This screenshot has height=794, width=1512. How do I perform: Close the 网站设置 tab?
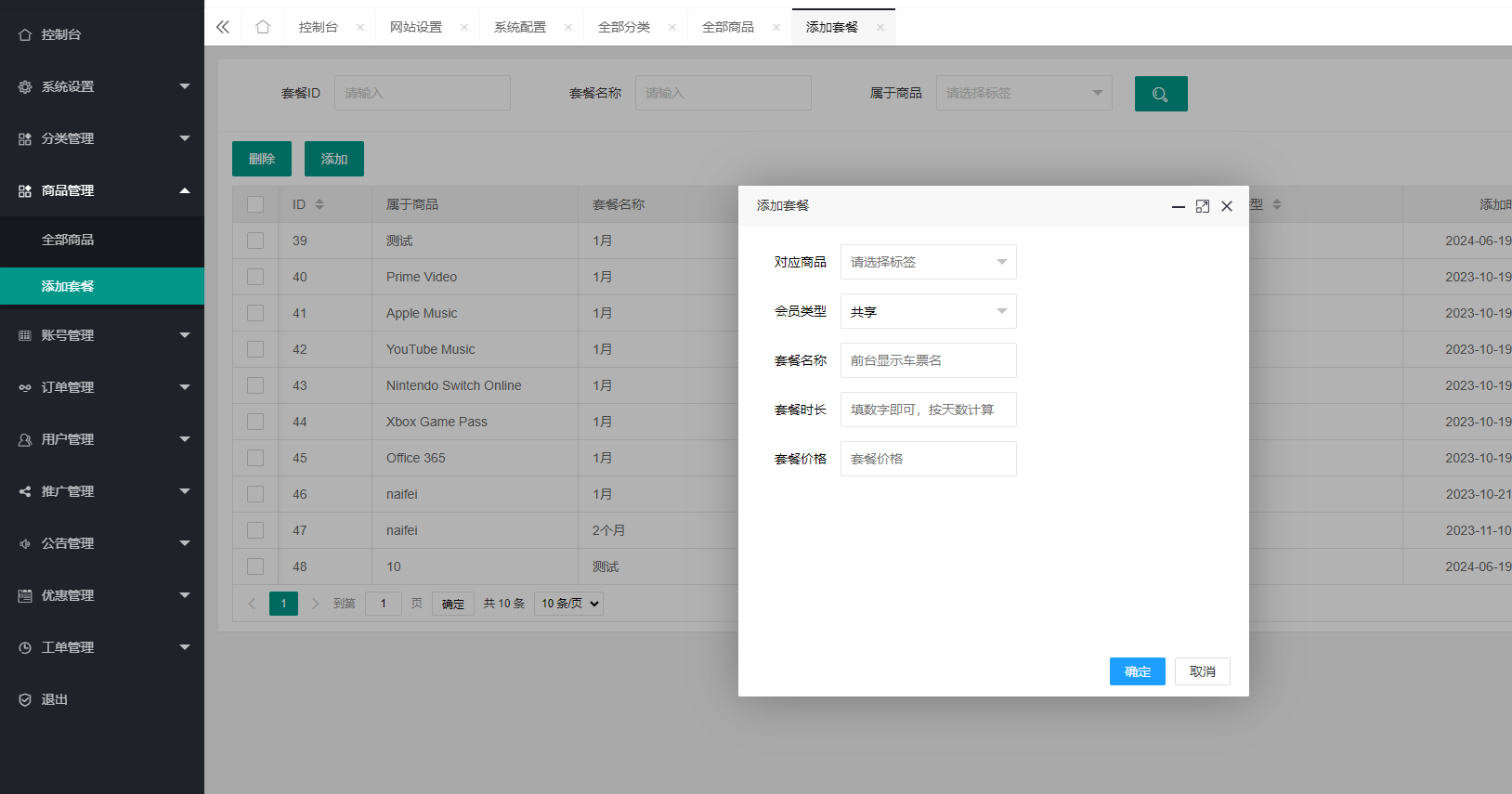[464, 27]
